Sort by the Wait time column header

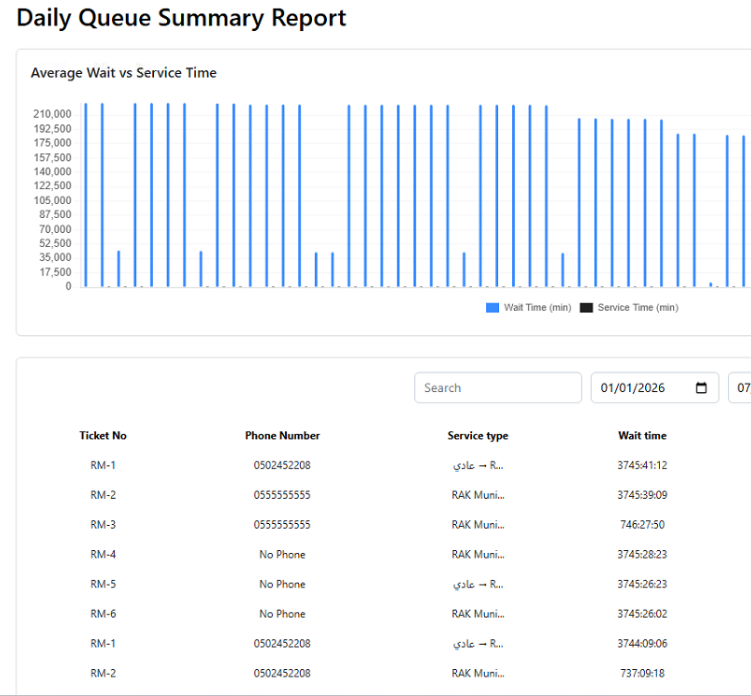coord(642,435)
